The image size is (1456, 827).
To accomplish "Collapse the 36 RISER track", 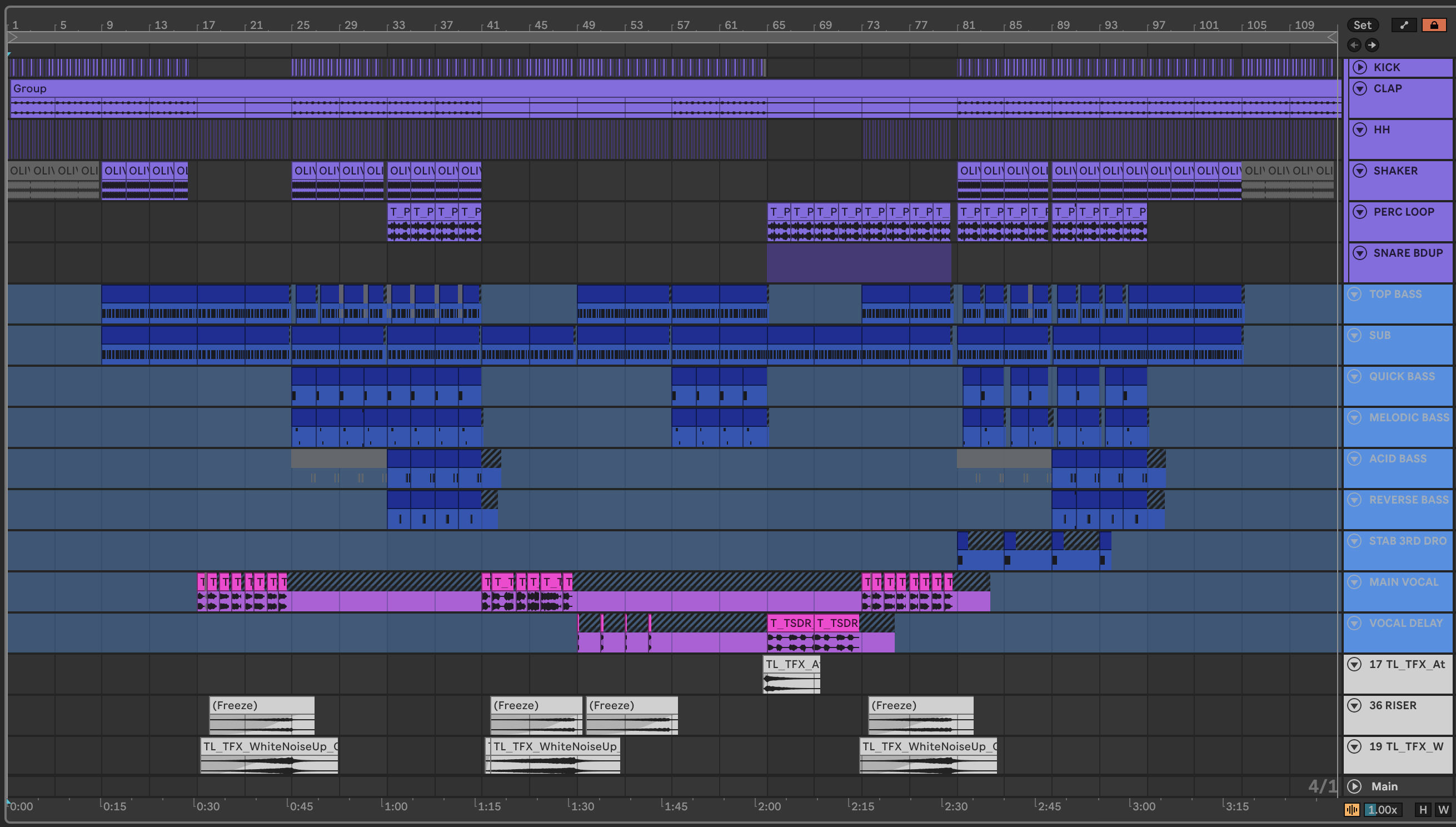I will point(1354,705).
